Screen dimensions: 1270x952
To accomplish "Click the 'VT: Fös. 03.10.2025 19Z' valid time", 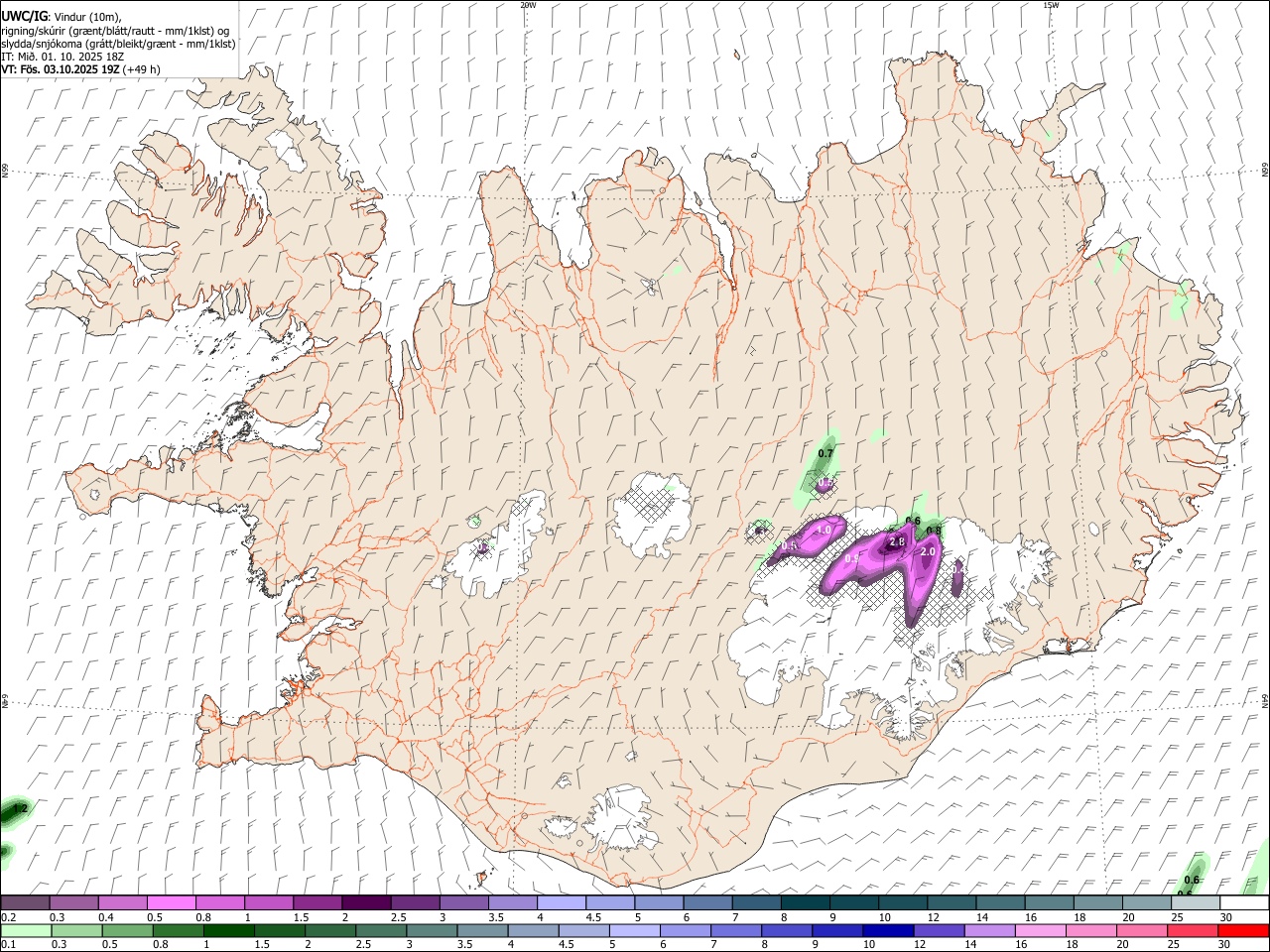I will tap(61, 69).
